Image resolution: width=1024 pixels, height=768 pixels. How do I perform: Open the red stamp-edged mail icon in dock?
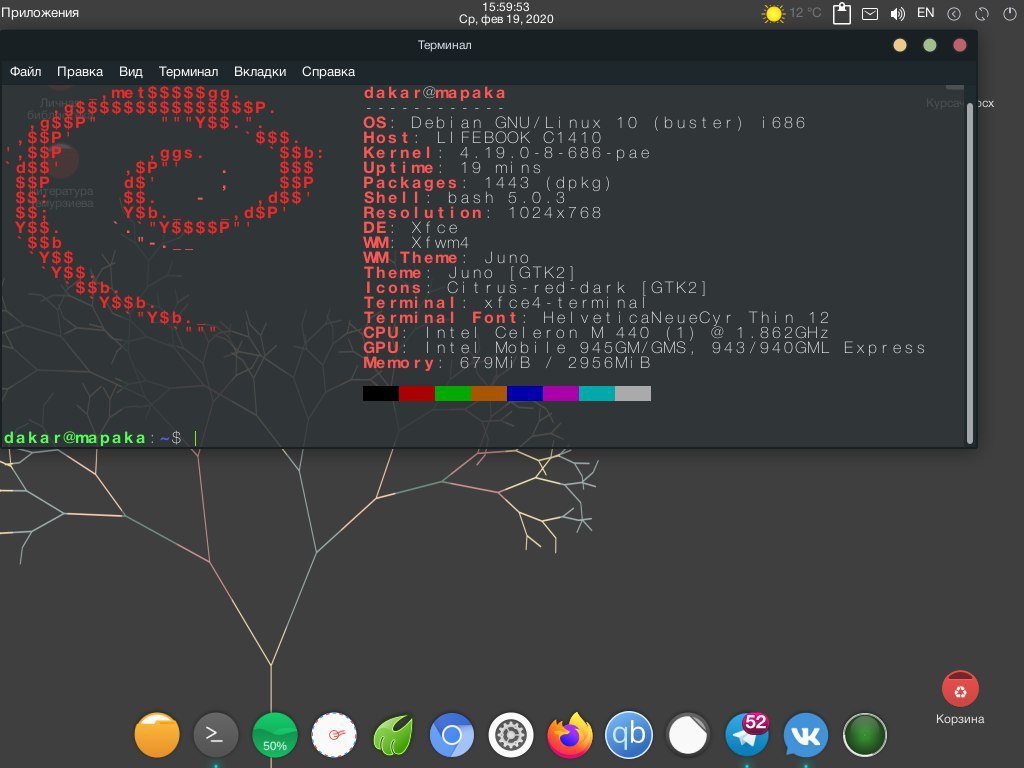(x=334, y=735)
